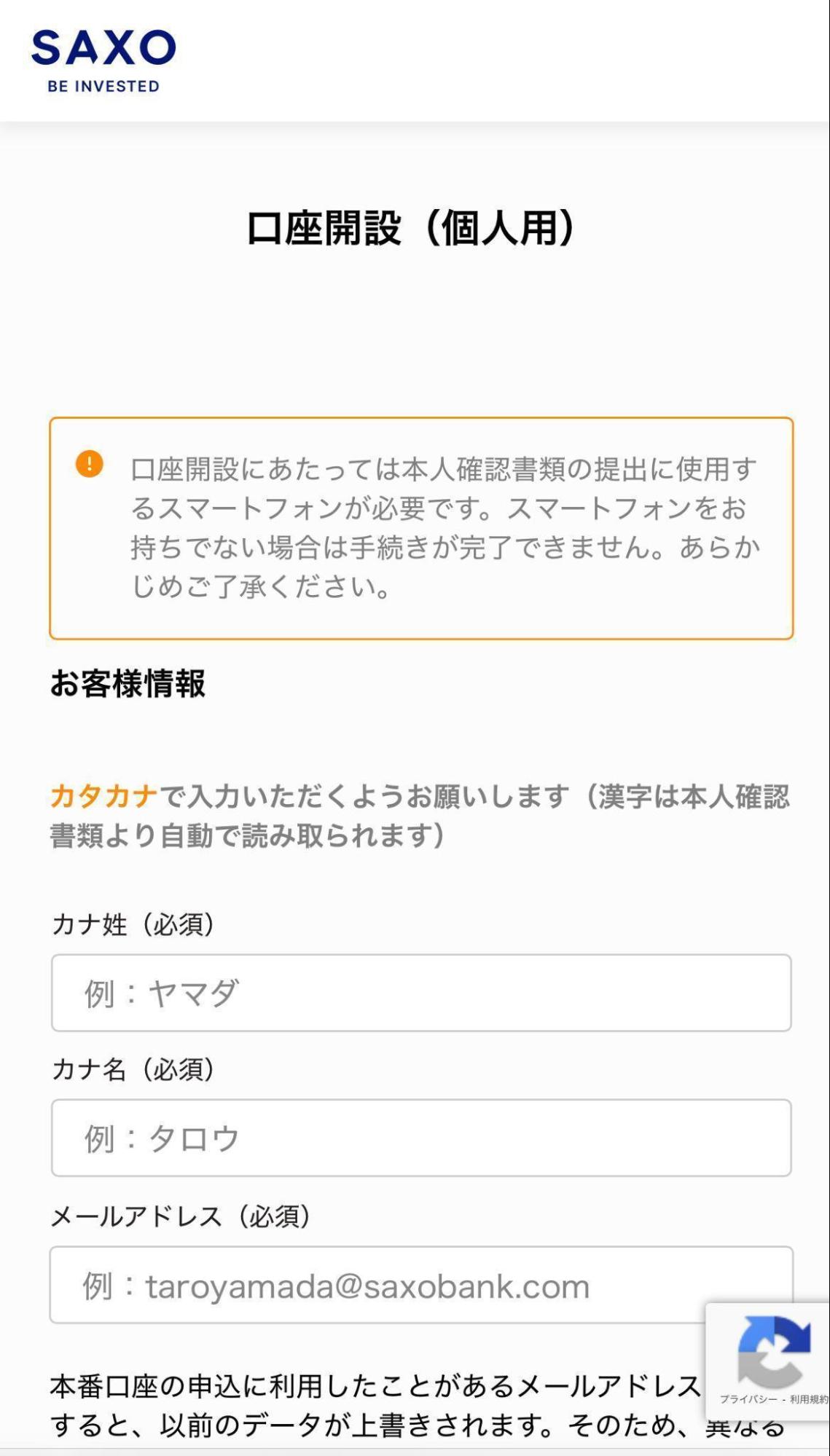Image resolution: width=830 pixels, height=1456 pixels.
Task: Click the メールアドレス（必須） field label
Action: tap(181, 1216)
